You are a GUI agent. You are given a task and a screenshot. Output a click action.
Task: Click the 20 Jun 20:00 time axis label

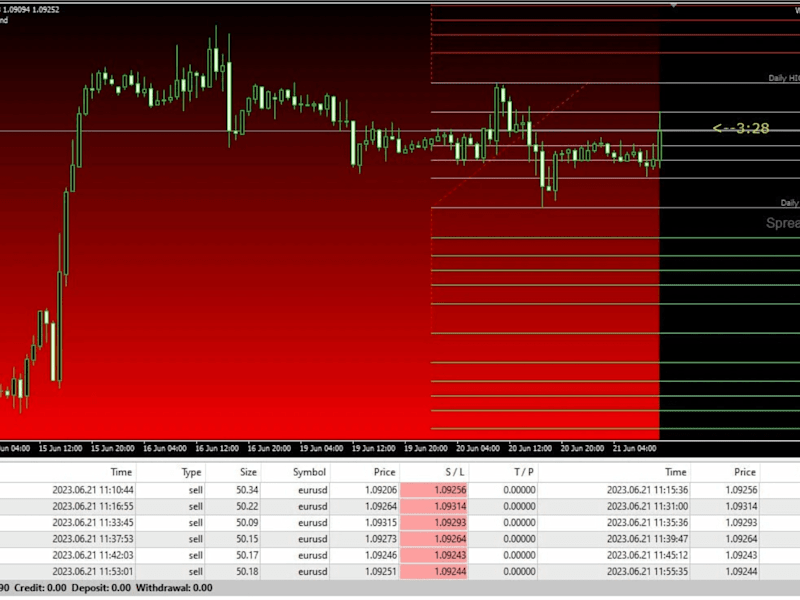(582, 448)
